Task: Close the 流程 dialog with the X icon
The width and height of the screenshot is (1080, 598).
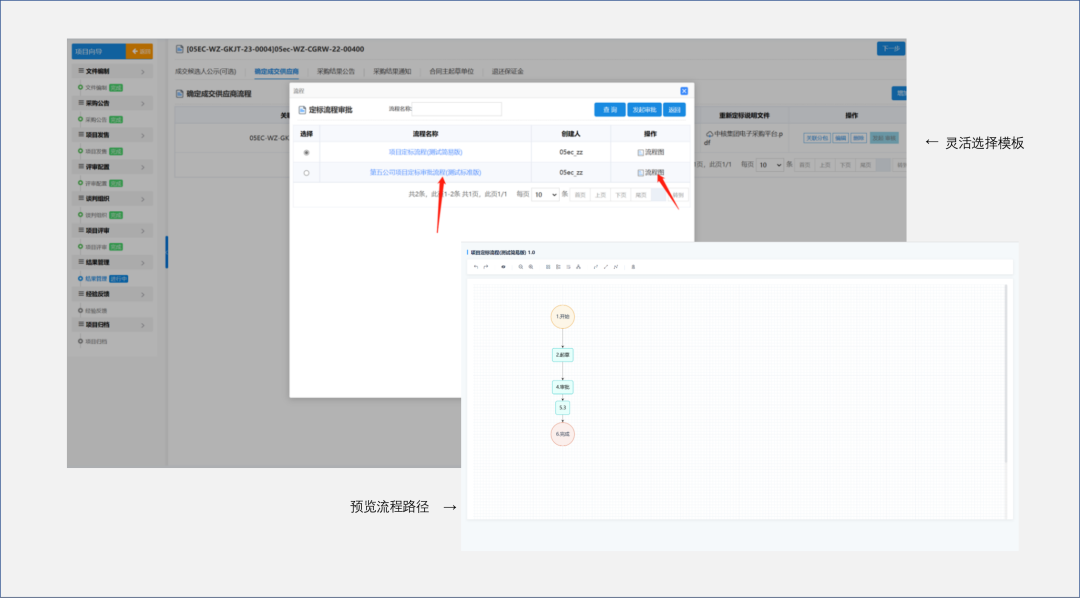Action: point(684,91)
